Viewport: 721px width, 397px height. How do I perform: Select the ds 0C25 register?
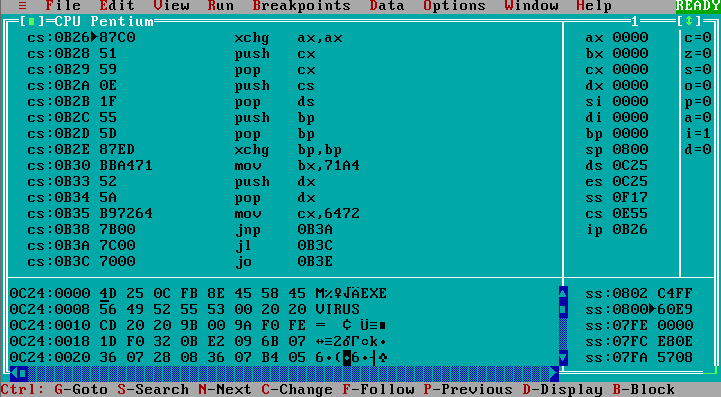[617, 165]
